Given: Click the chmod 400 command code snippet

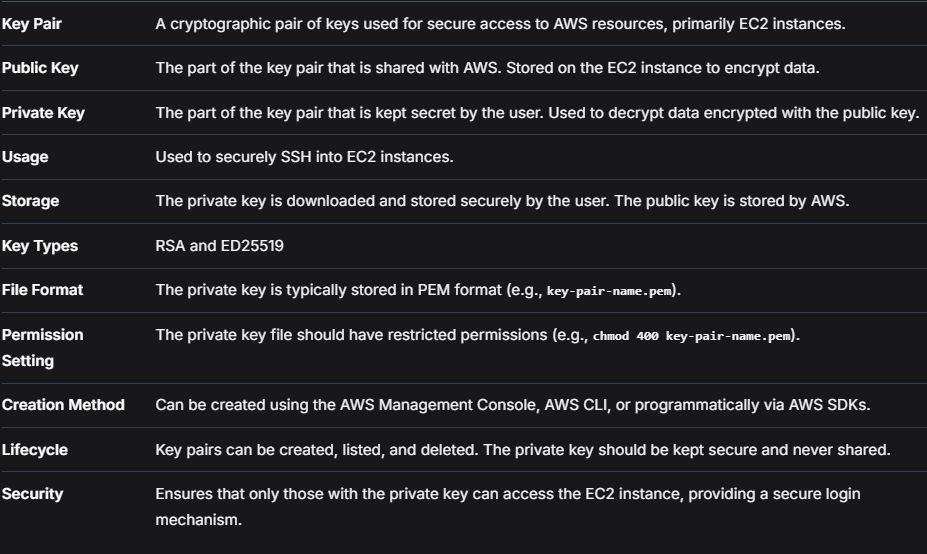Looking at the screenshot, I should (692, 336).
